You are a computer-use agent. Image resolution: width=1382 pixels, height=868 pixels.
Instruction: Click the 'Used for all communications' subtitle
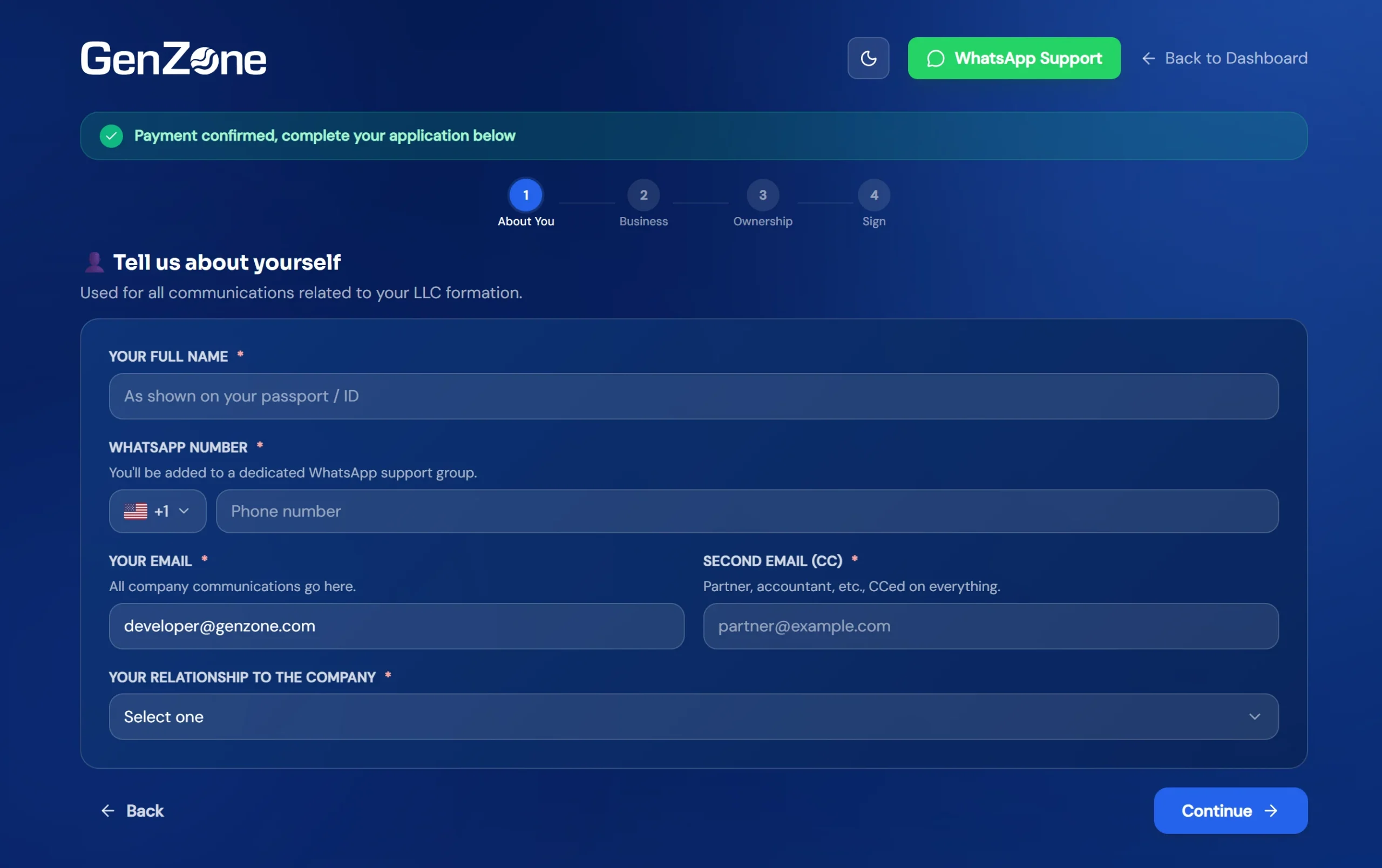tap(301, 293)
